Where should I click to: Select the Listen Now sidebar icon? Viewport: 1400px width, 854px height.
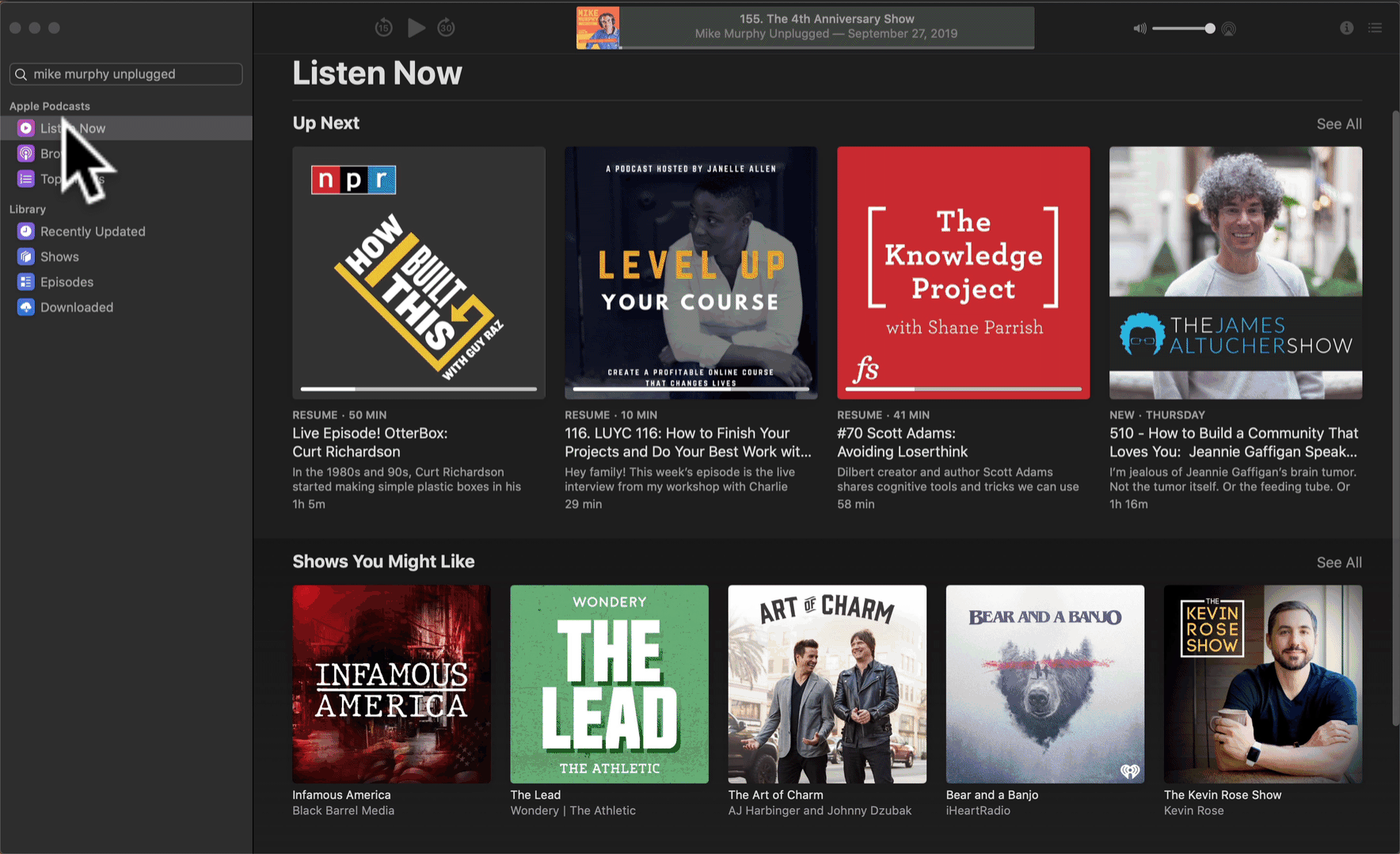26,128
